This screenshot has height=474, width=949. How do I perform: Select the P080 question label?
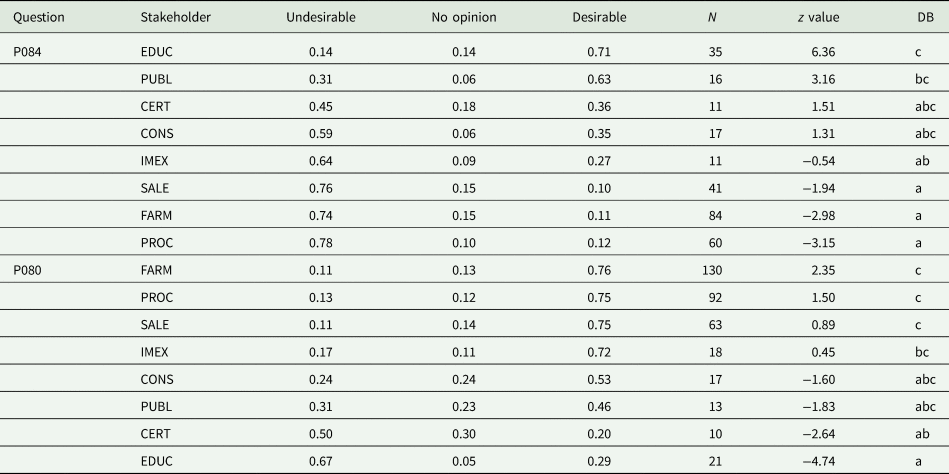28,268
